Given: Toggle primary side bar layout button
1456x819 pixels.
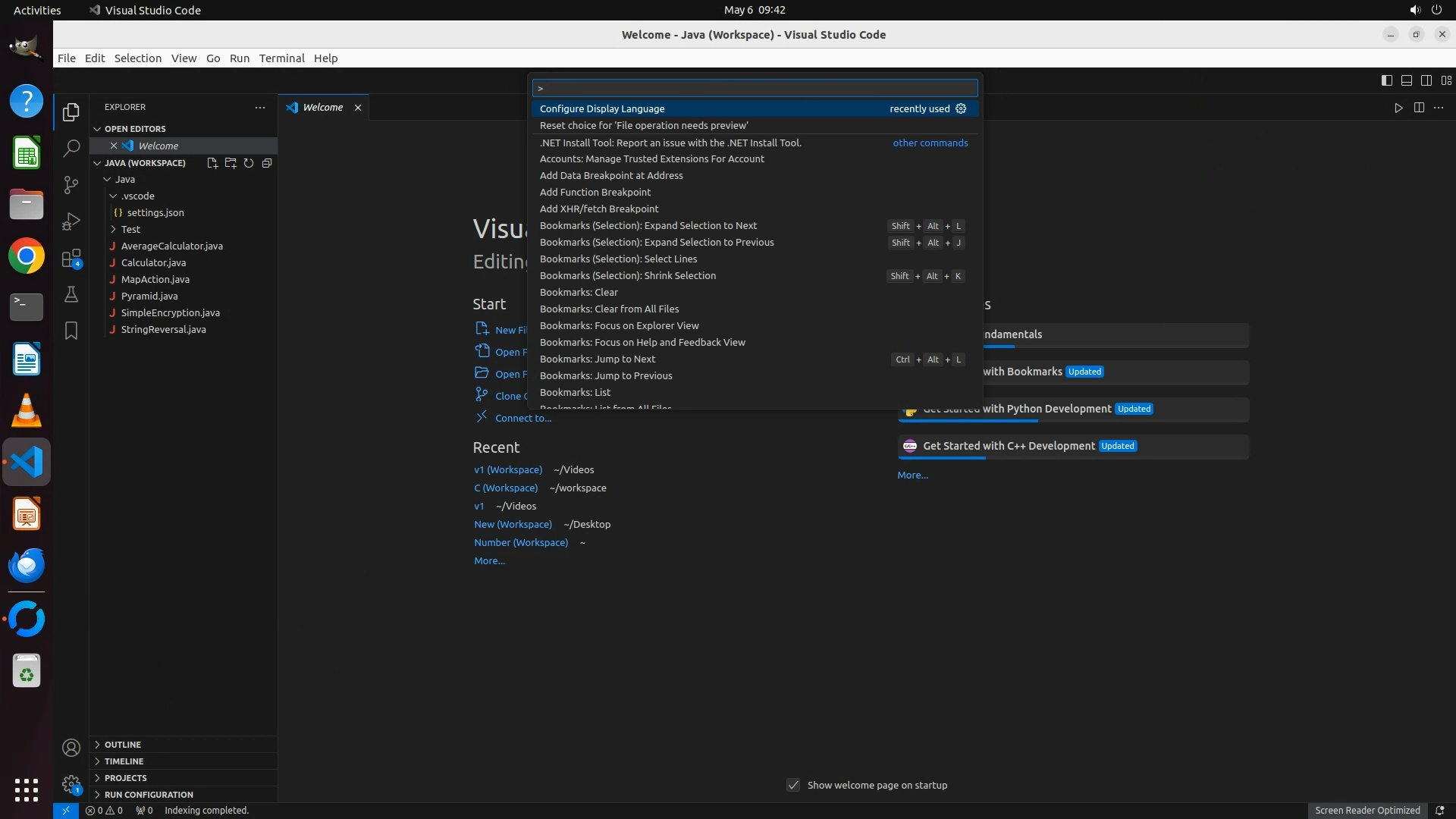Looking at the screenshot, I should pos(1386,80).
